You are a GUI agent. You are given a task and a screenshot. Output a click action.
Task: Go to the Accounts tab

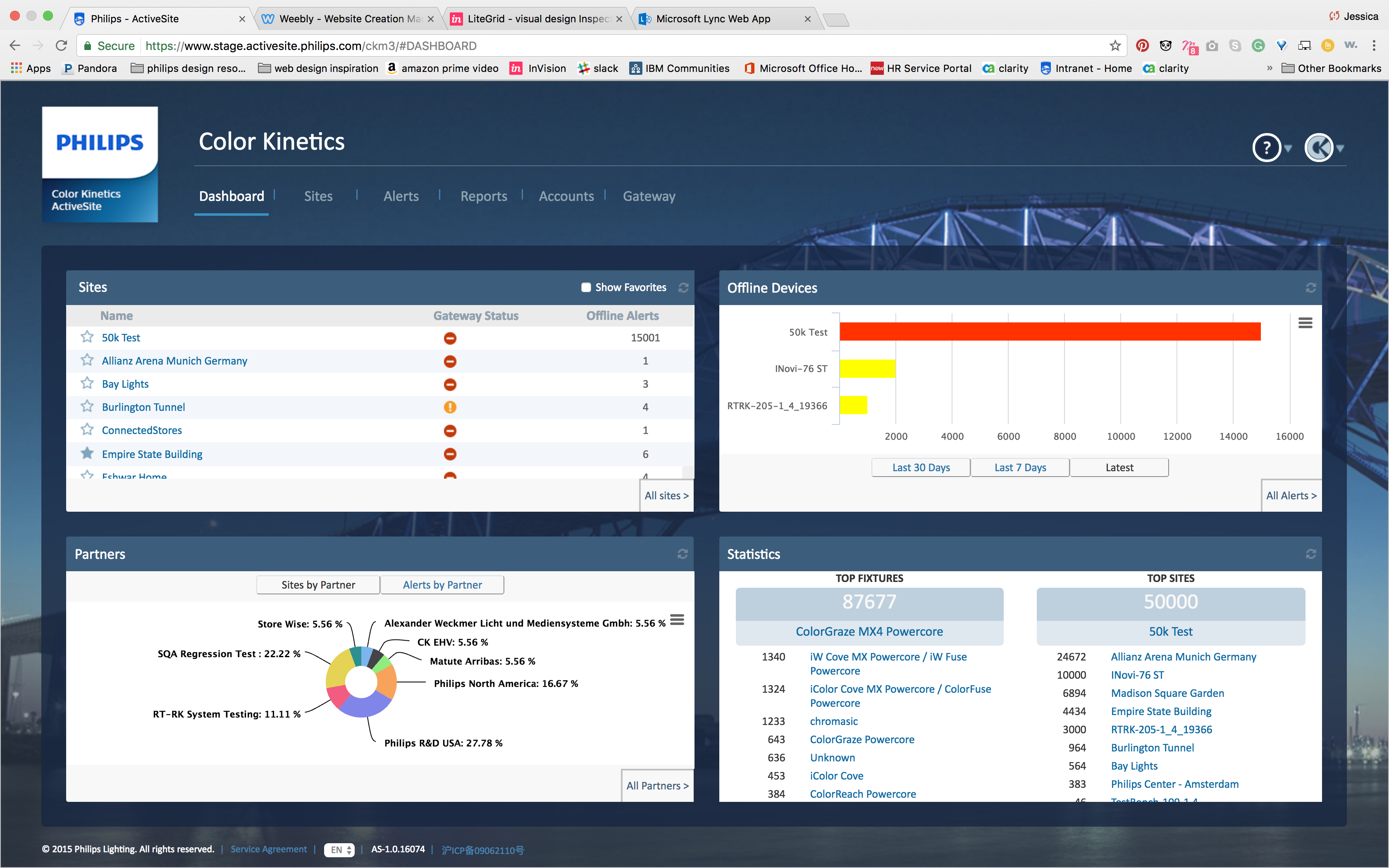pos(566,196)
